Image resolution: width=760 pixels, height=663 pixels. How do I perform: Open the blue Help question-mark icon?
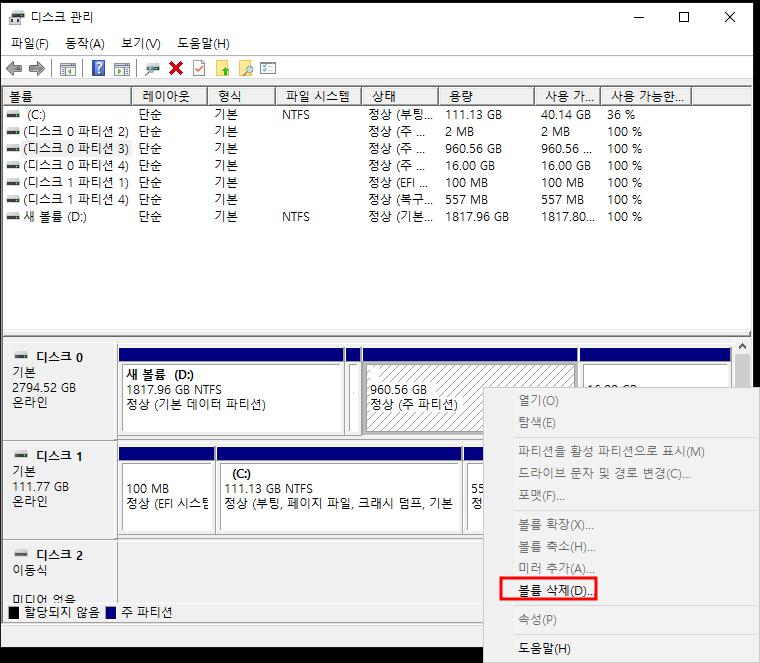click(x=98, y=68)
